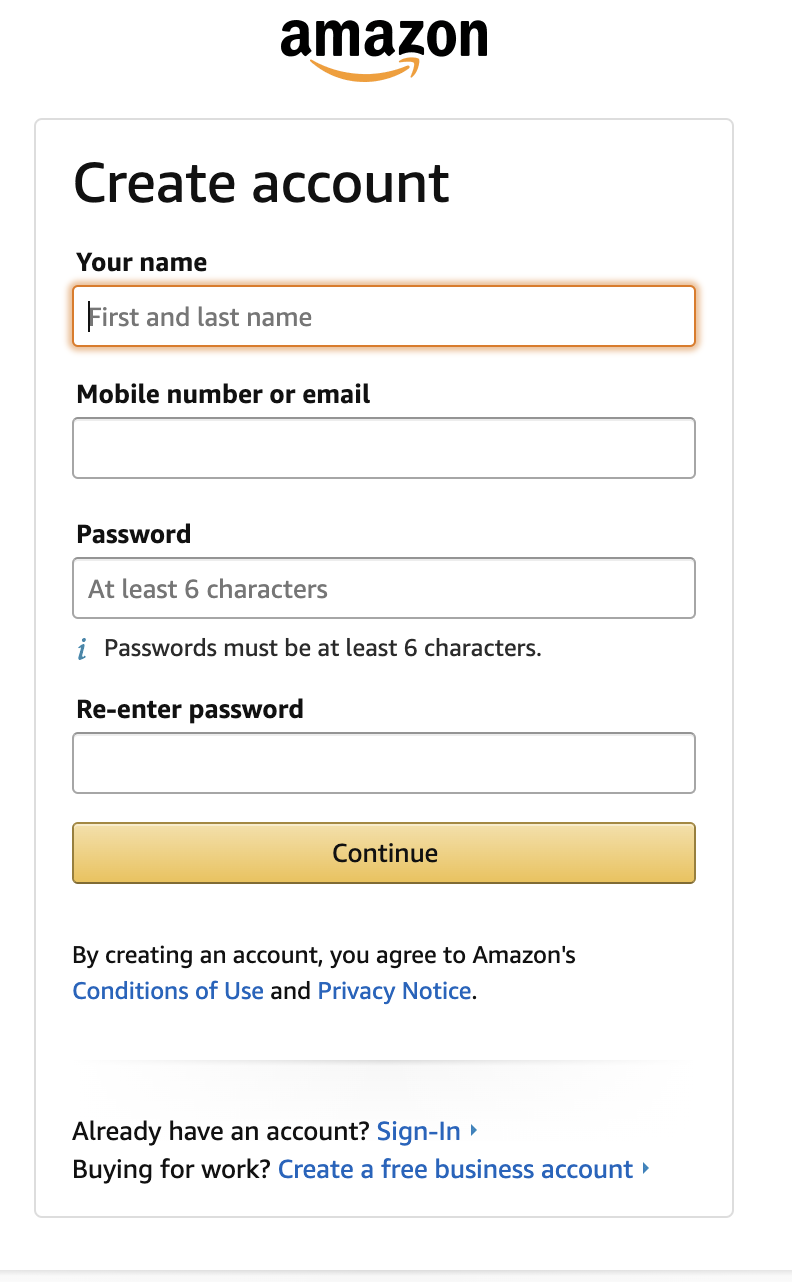Click the Password label

pyautogui.click(x=133, y=535)
